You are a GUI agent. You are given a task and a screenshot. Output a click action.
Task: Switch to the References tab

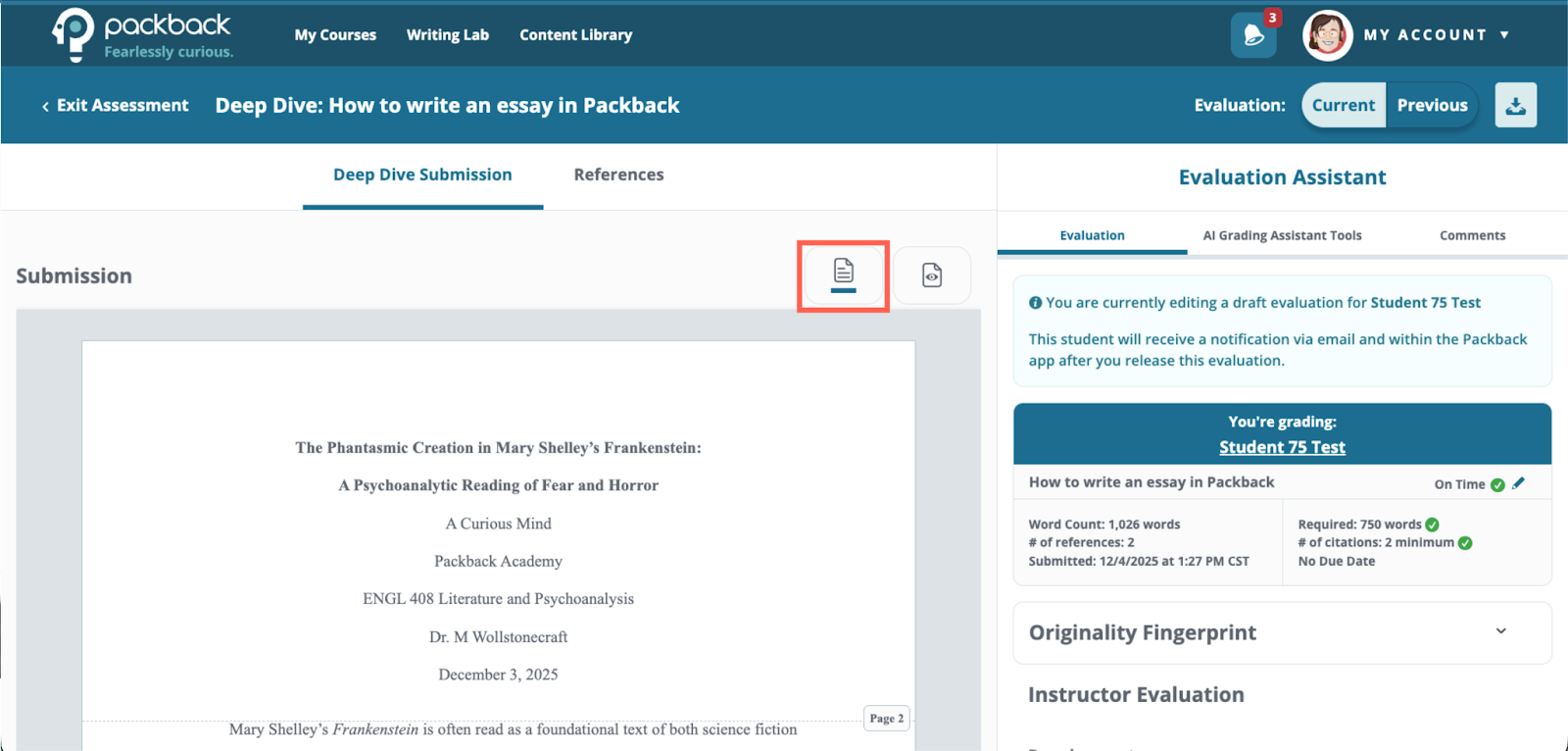[618, 175]
